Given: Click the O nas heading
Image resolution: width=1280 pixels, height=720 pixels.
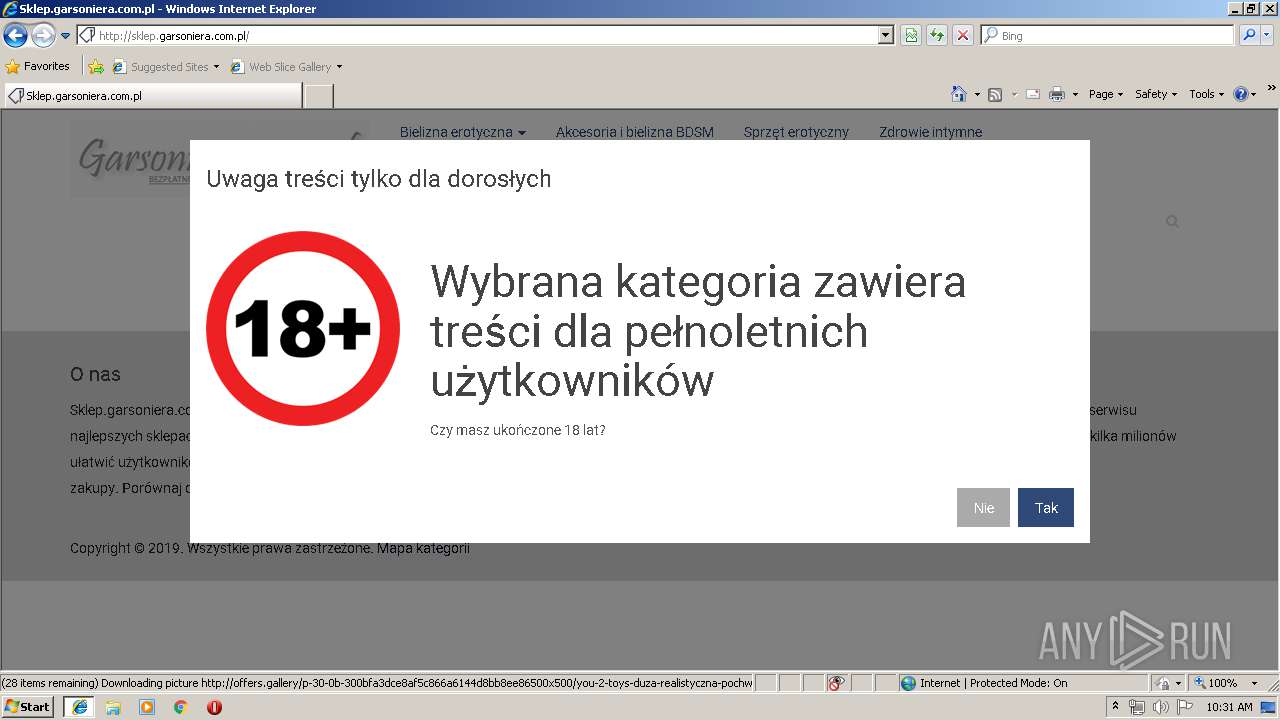Looking at the screenshot, I should tap(95, 374).
